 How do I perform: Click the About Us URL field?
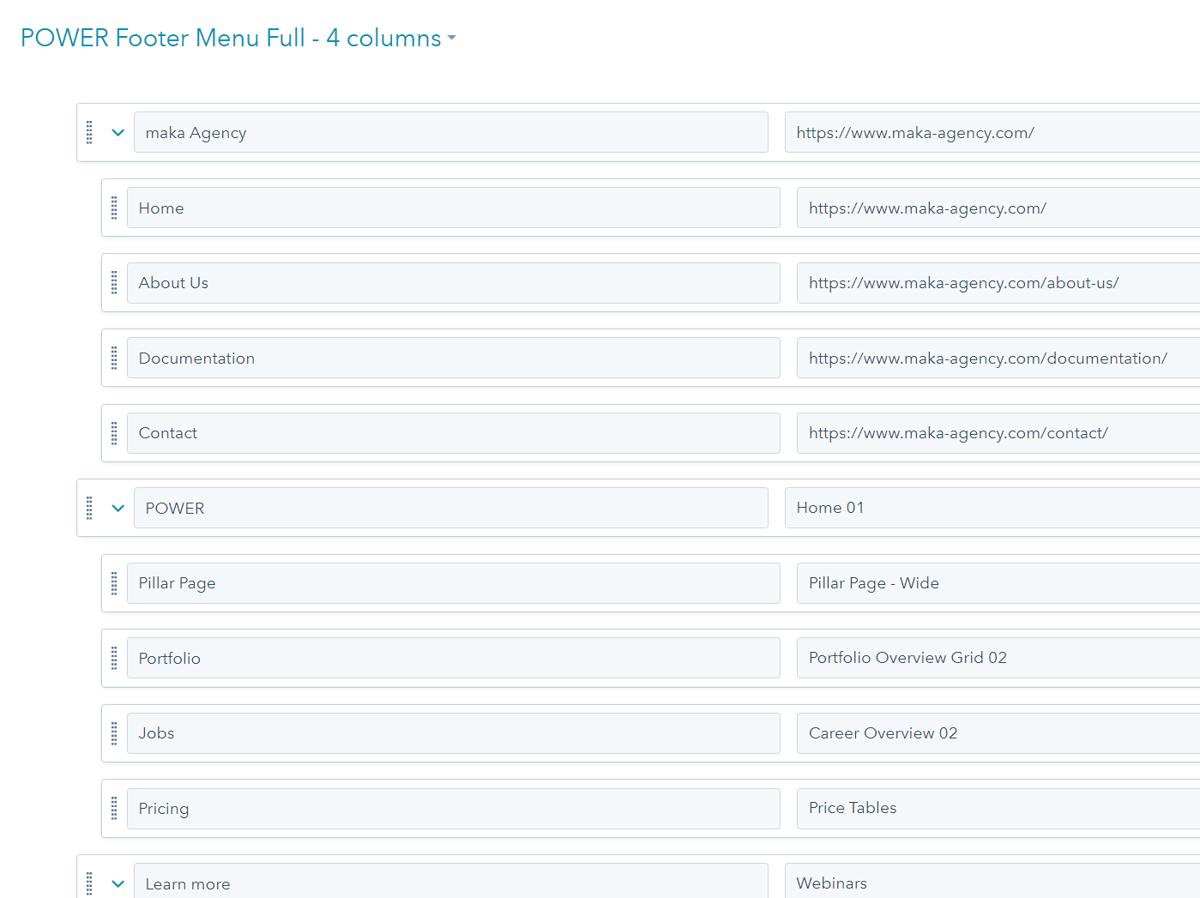990,282
